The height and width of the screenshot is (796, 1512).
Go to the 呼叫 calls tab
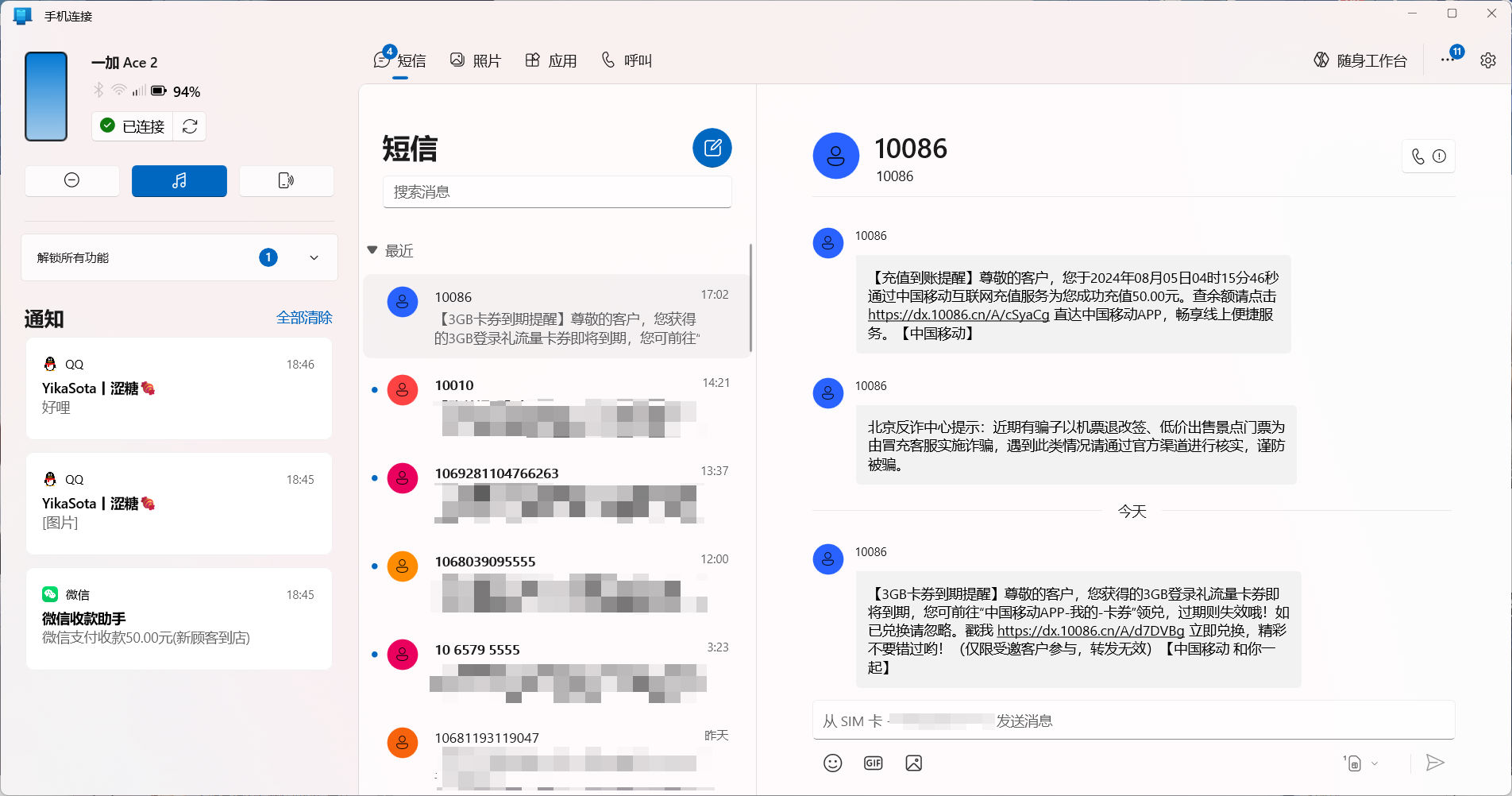point(627,60)
